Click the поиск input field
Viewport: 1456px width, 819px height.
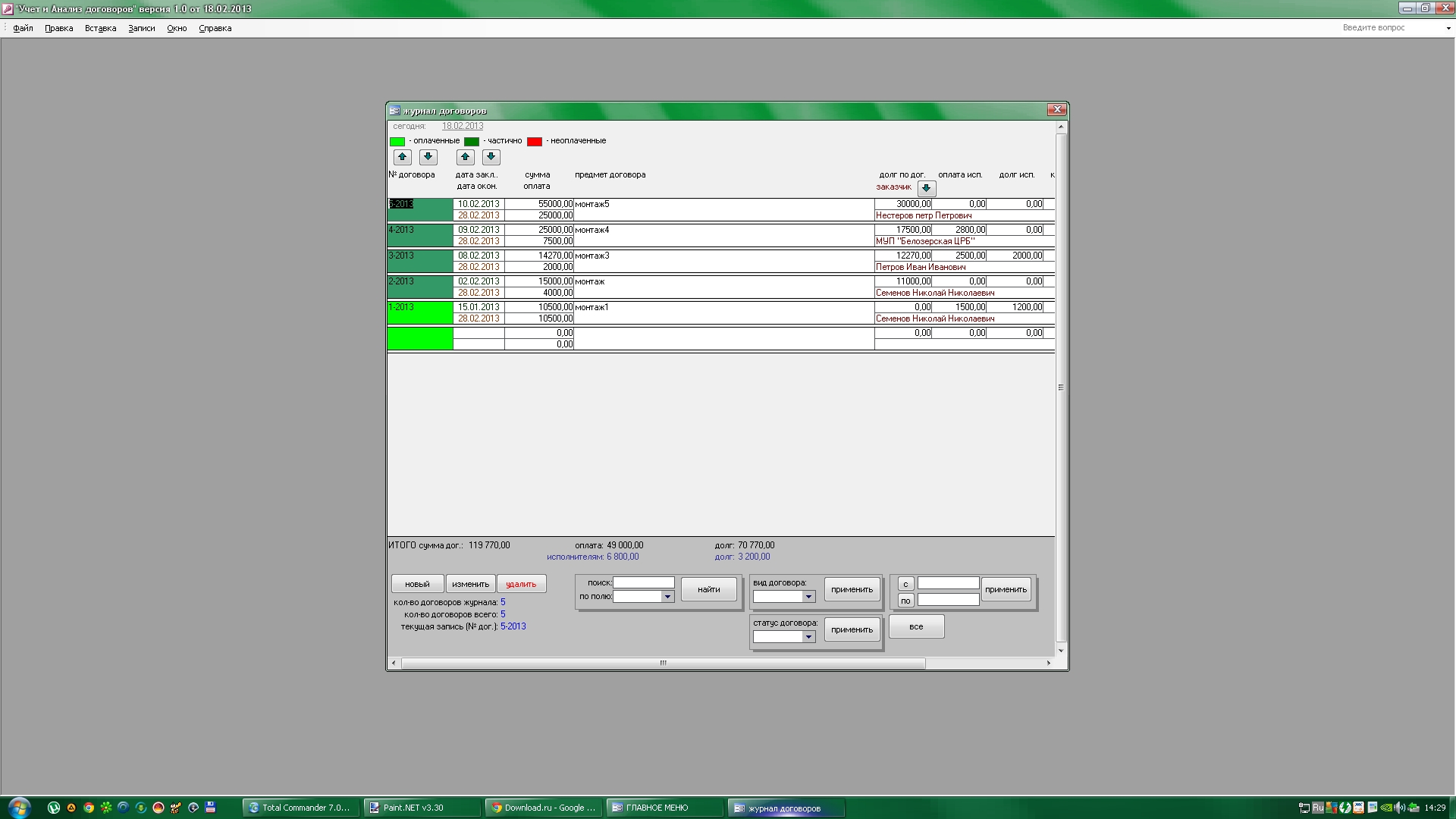click(x=643, y=582)
